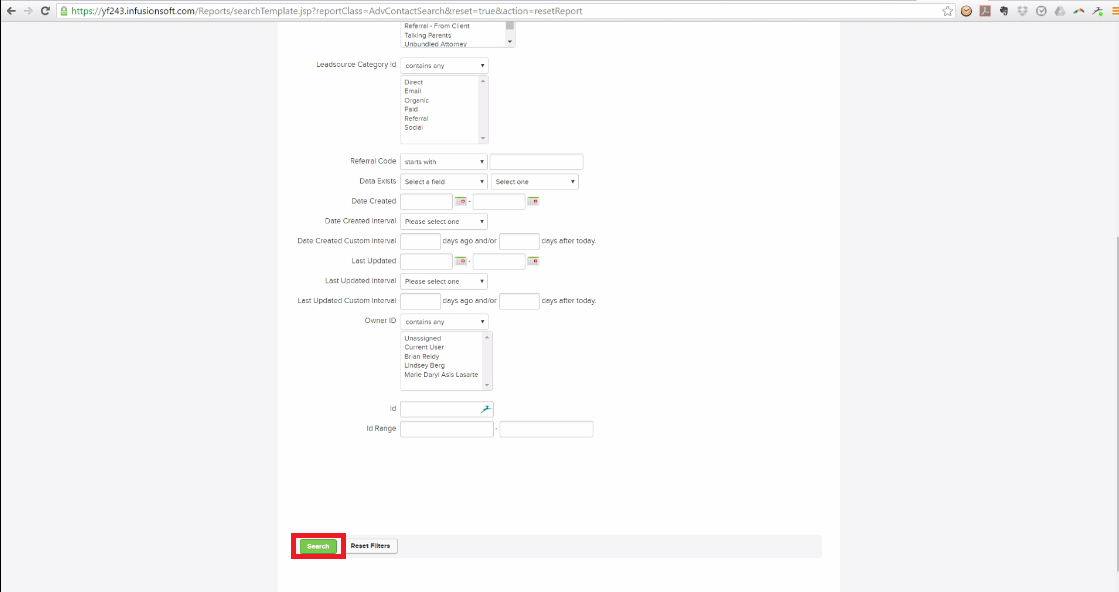The height and width of the screenshot is (592, 1119).
Task: Click the Reset Filters button
Action: click(370, 546)
